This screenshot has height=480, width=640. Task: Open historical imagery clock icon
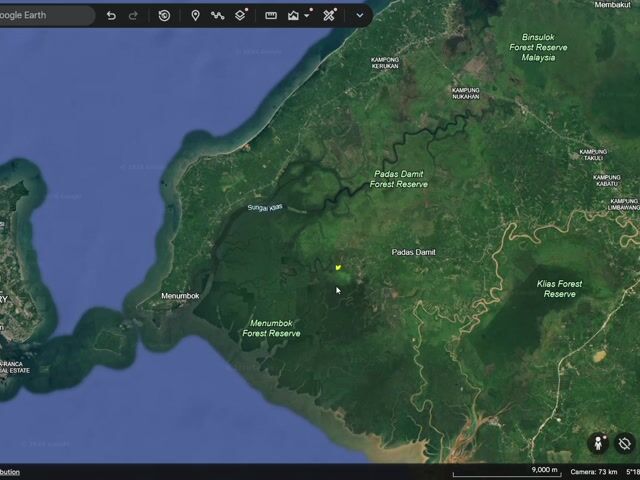[x=164, y=16]
